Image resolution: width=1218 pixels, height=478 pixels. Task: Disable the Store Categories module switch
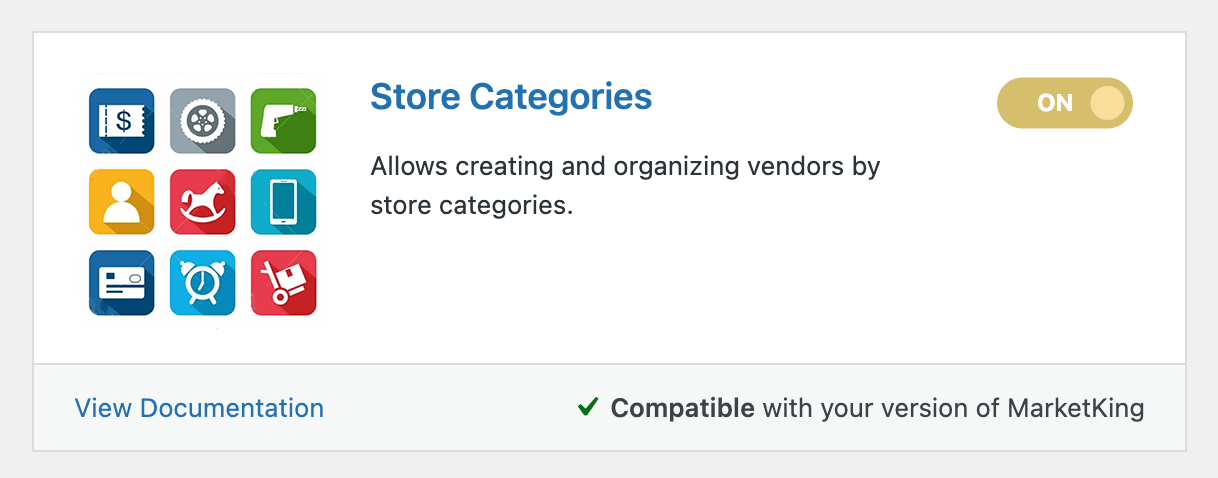[1065, 103]
